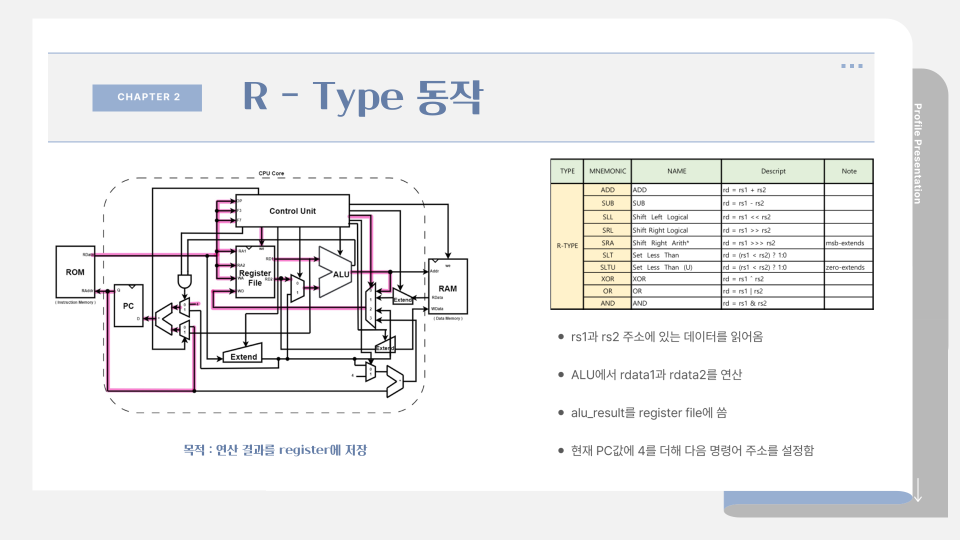Click the SLL mnemonic cell

(607, 217)
